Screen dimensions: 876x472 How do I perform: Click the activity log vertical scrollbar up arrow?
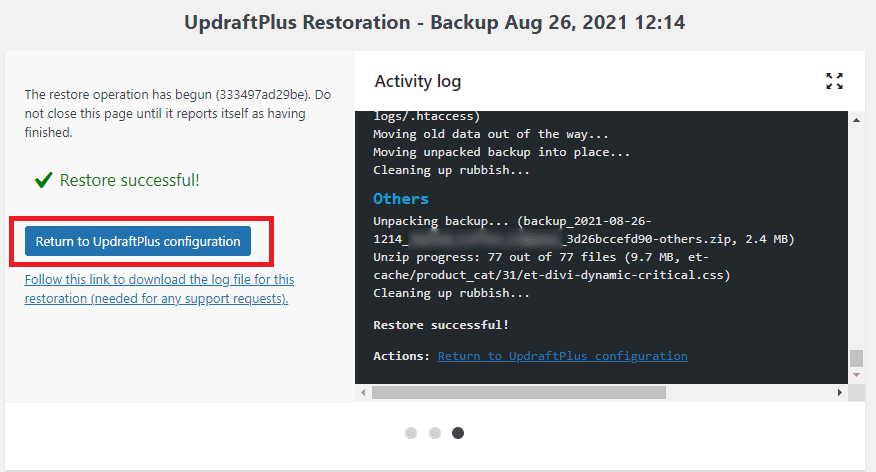[x=856, y=120]
